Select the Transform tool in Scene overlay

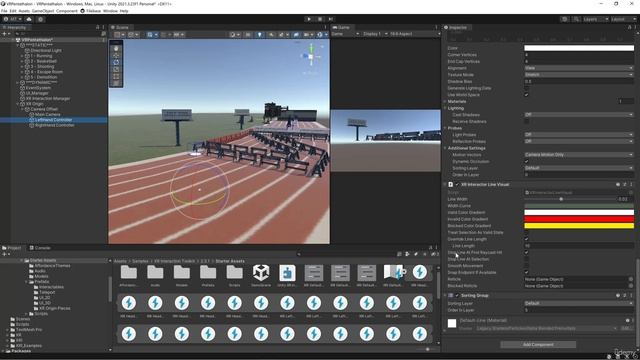point(116,83)
